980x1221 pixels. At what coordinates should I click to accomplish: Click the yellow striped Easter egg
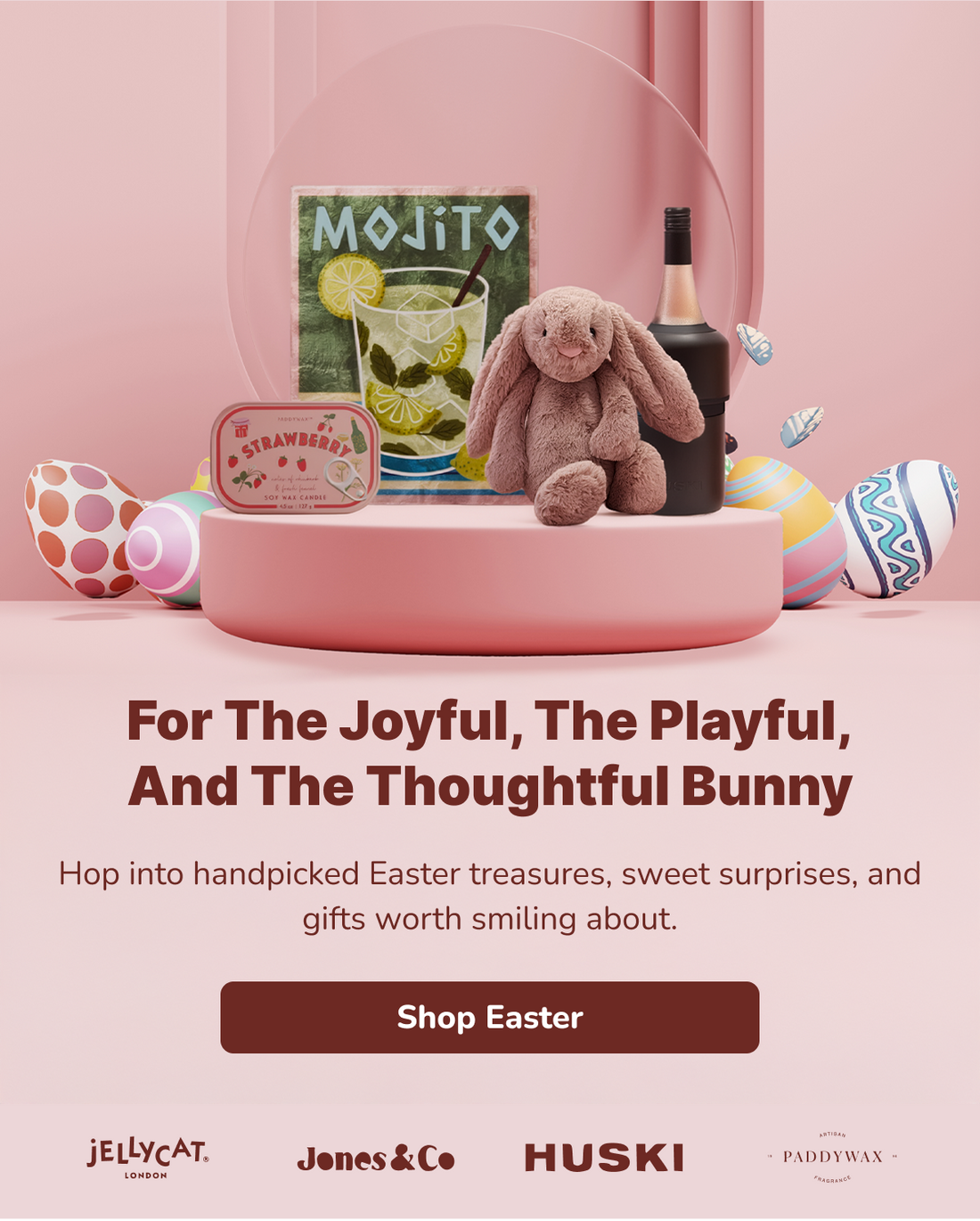(x=786, y=530)
